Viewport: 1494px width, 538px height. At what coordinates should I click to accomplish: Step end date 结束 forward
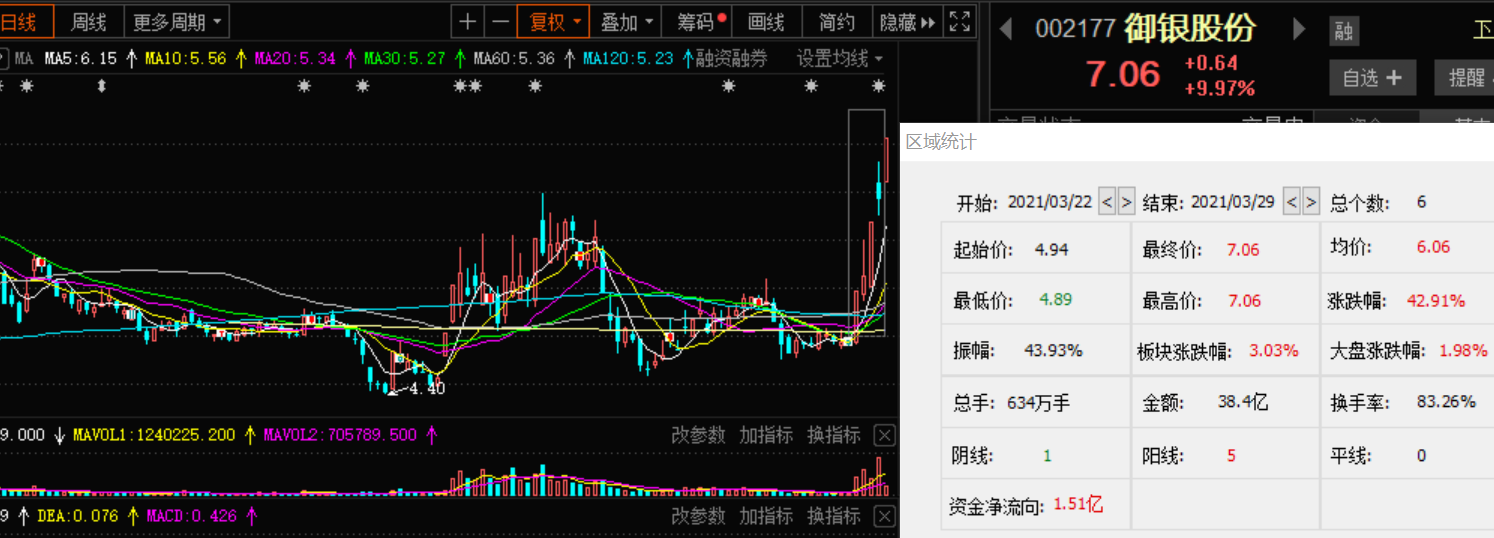pos(1310,202)
